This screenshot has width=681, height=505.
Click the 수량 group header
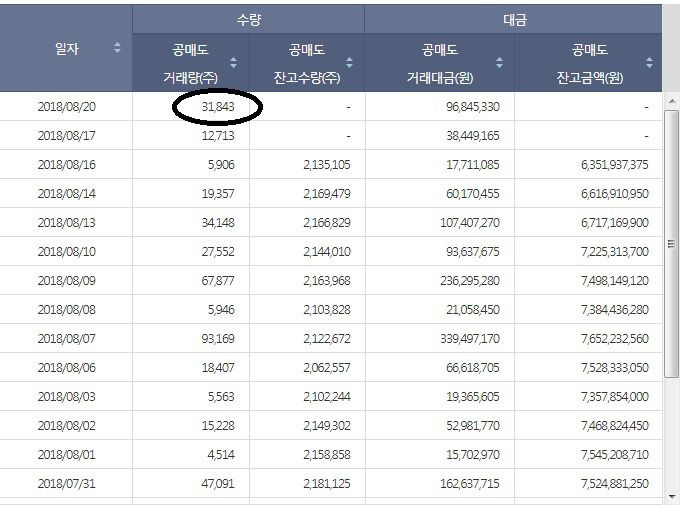[248, 20]
